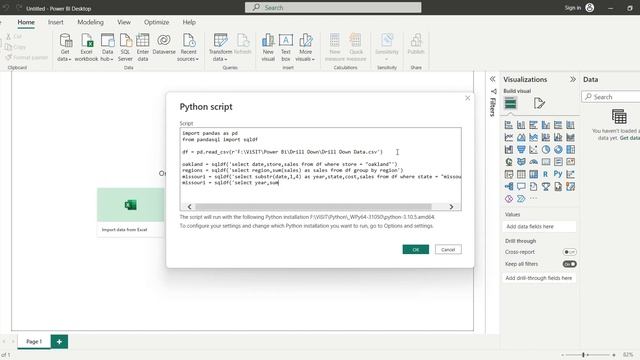Image resolution: width=640 pixels, height=360 pixels.
Task: Choose the Treemap visual
Action: pos(570,149)
